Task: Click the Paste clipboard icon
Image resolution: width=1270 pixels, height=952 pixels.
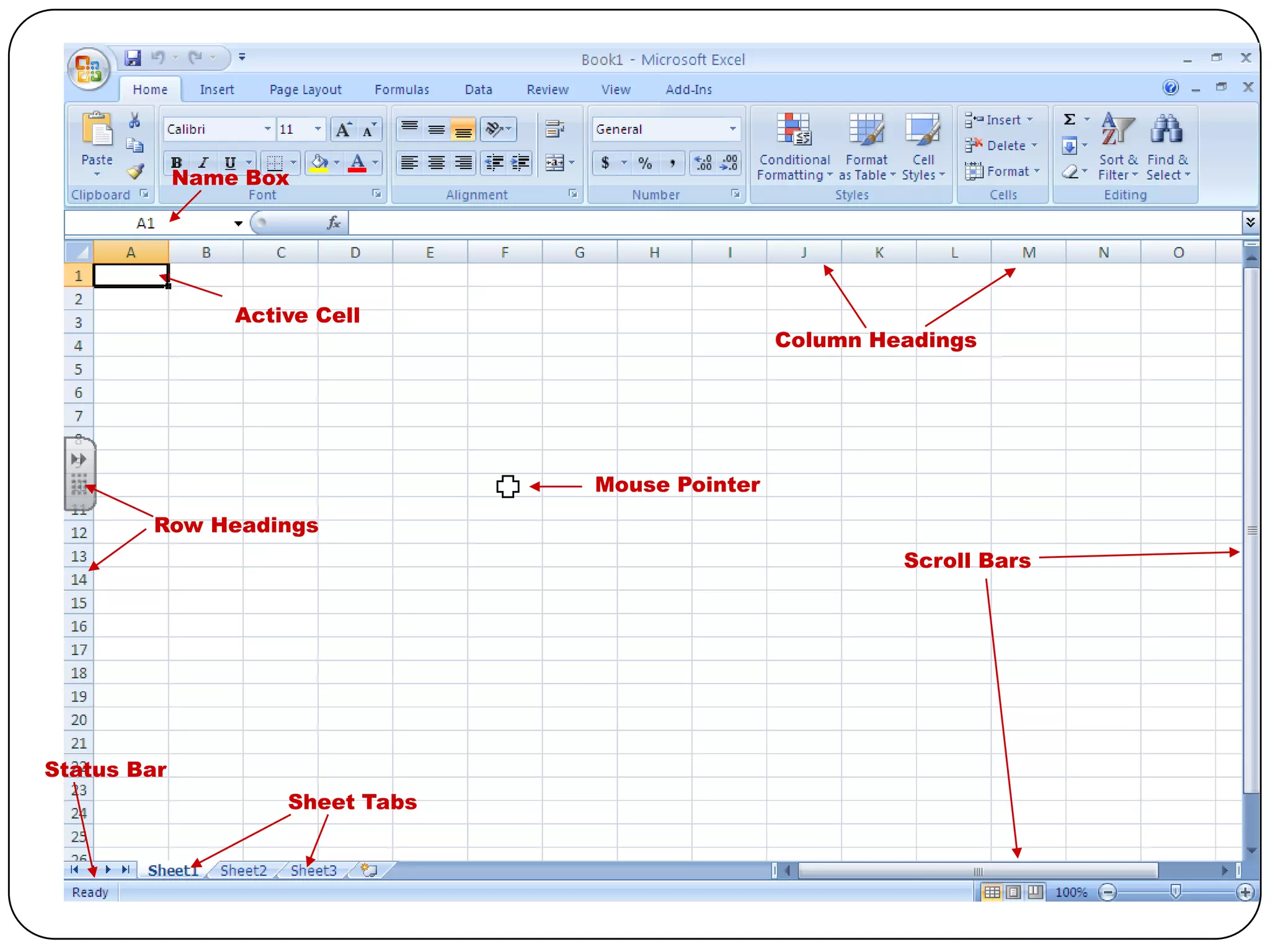Action: click(x=97, y=129)
